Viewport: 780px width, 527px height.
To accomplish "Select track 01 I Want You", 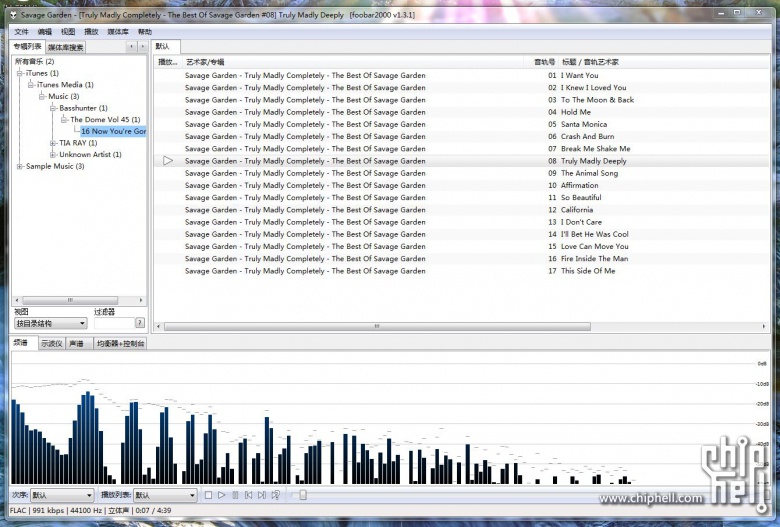I will [461, 75].
